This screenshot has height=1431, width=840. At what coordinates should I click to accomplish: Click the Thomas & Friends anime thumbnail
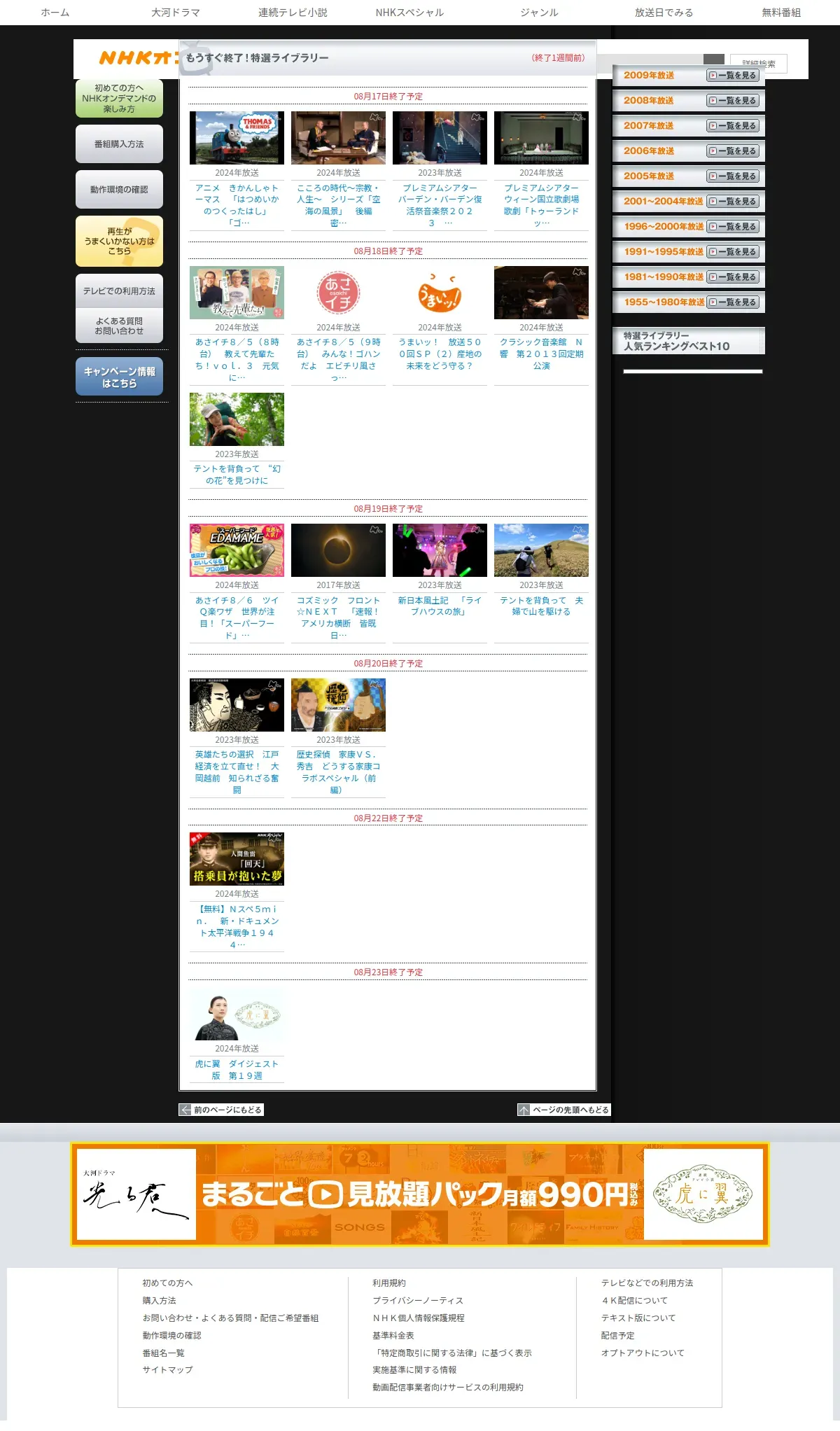coord(237,138)
